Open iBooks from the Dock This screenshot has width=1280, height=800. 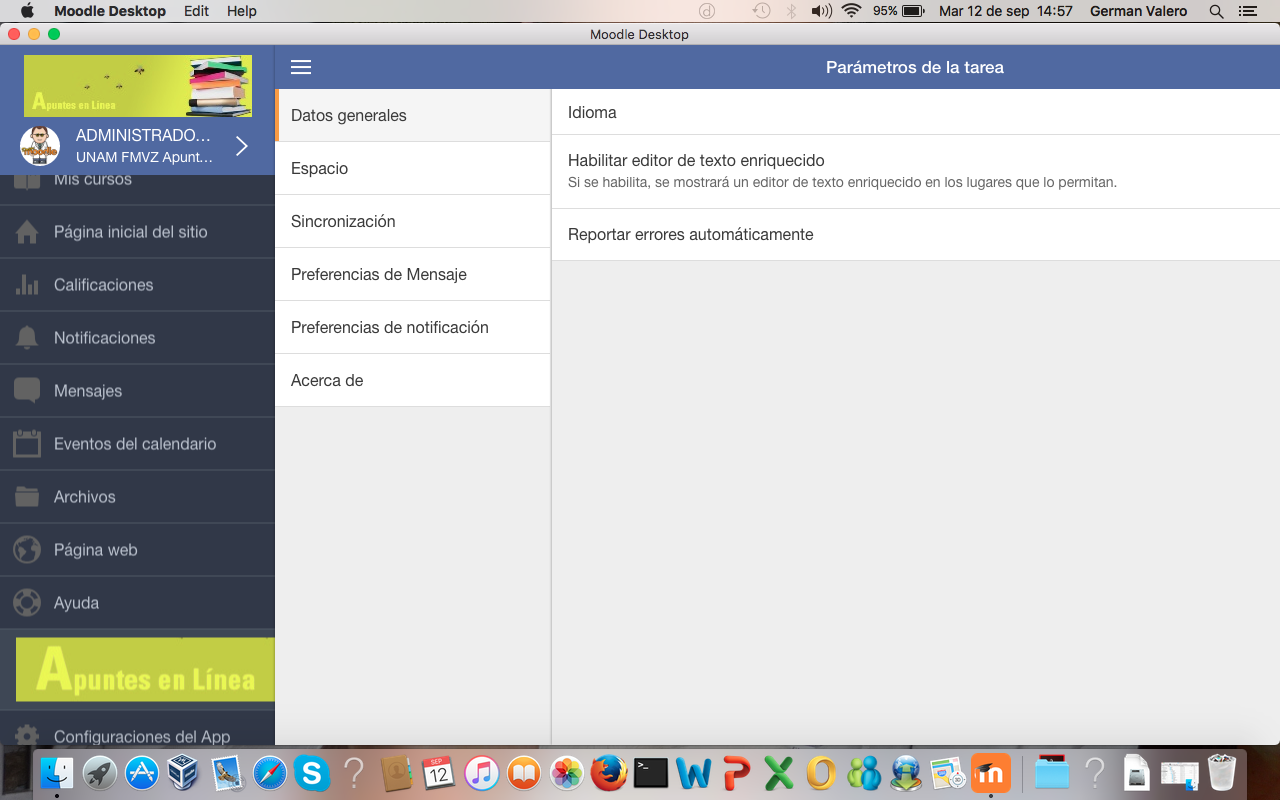(524, 772)
